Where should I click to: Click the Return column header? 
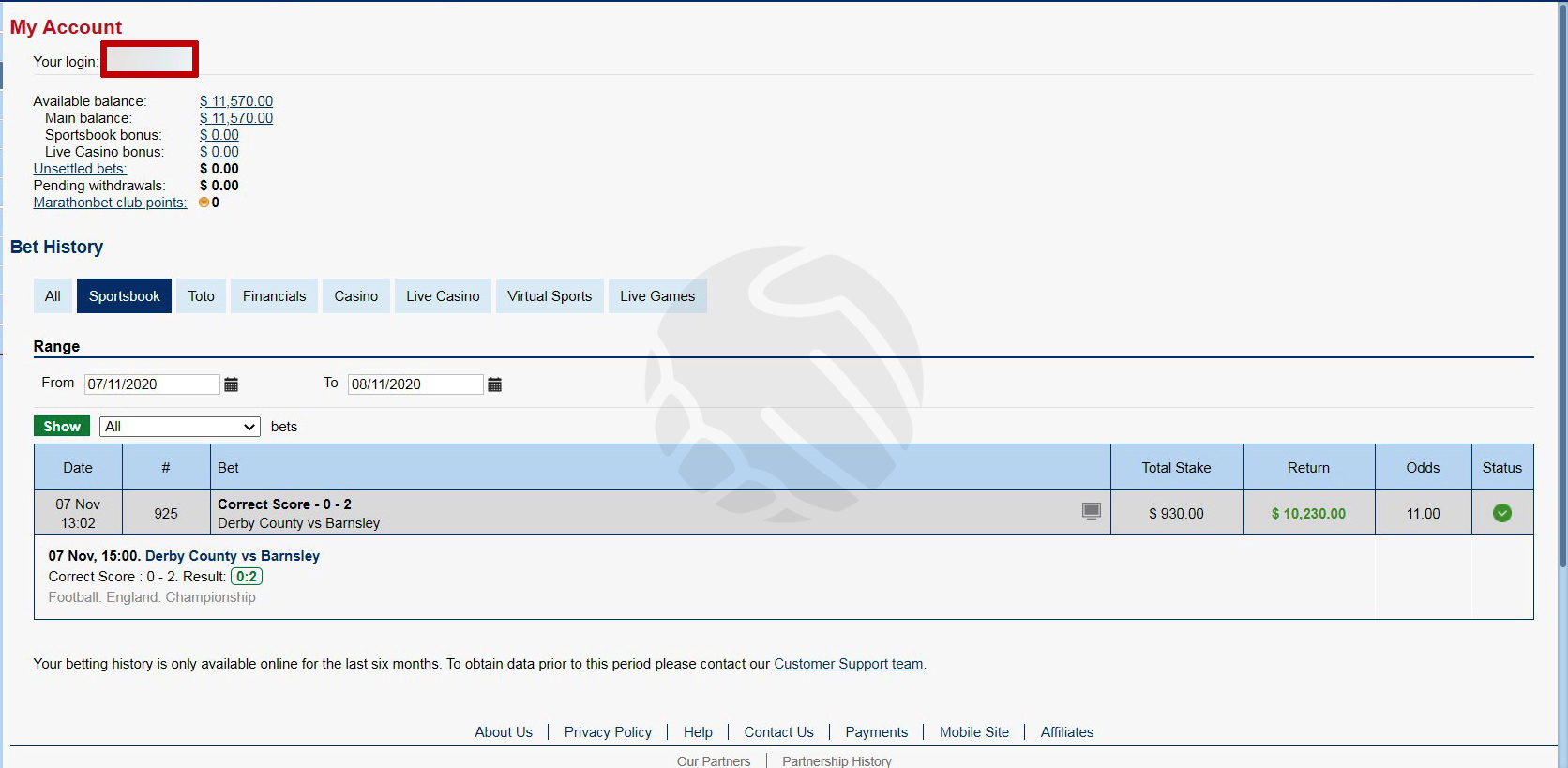click(1309, 468)
